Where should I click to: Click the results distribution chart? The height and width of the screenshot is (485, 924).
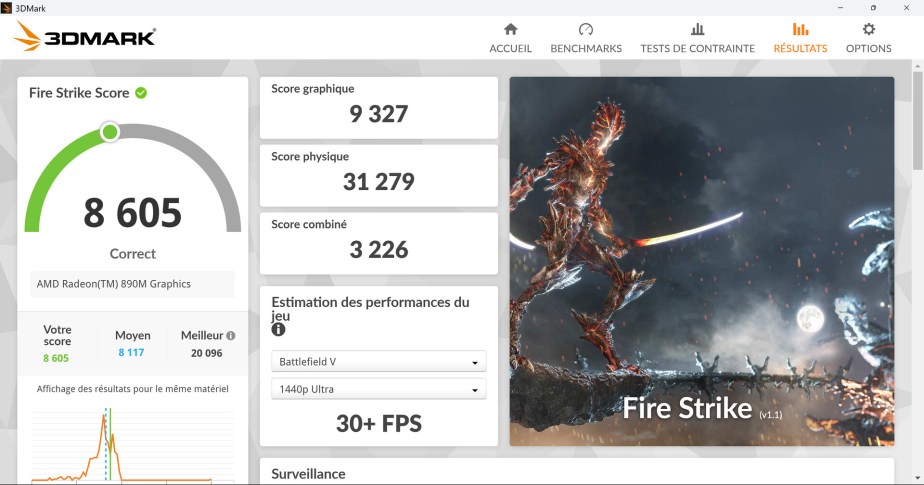[120, 441]
